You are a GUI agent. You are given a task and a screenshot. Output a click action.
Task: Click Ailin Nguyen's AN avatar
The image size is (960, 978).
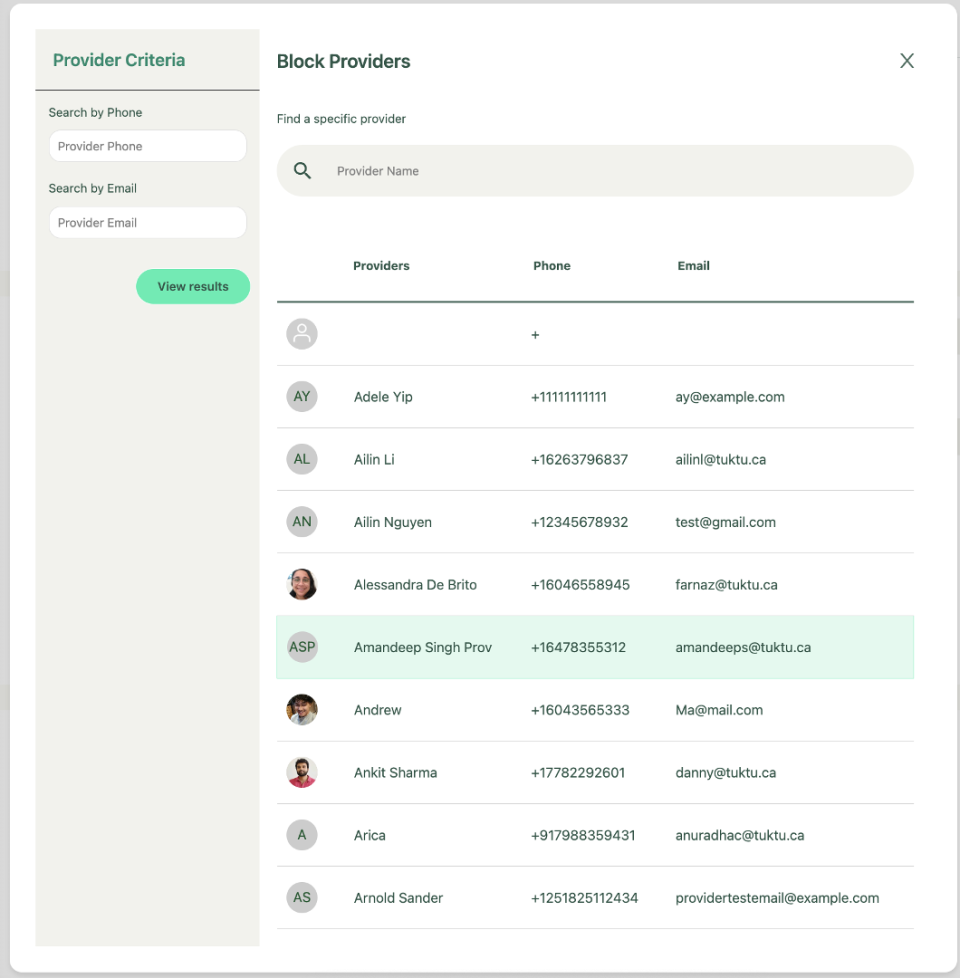coord(302,522)
